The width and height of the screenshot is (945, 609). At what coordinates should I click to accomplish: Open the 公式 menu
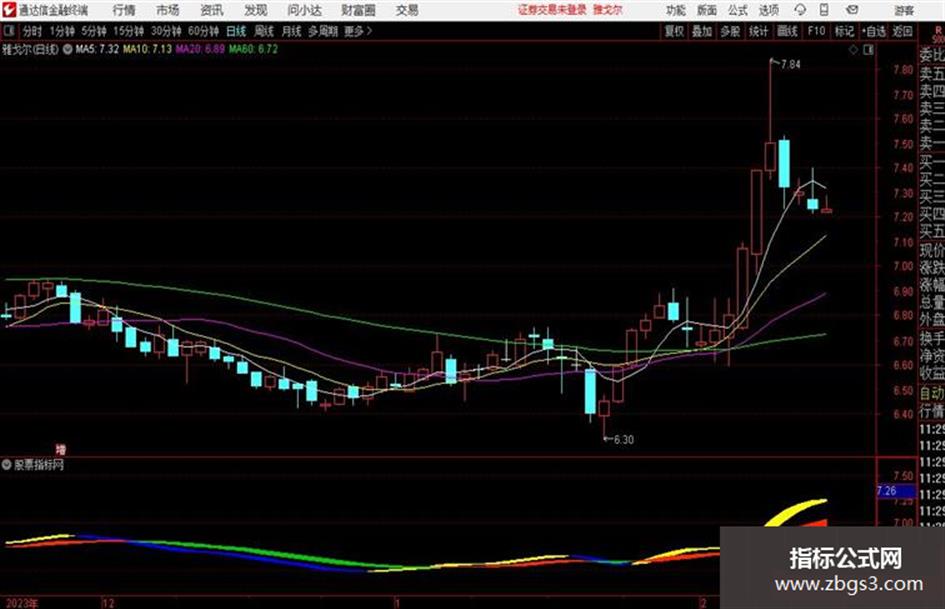pos(738,10)
